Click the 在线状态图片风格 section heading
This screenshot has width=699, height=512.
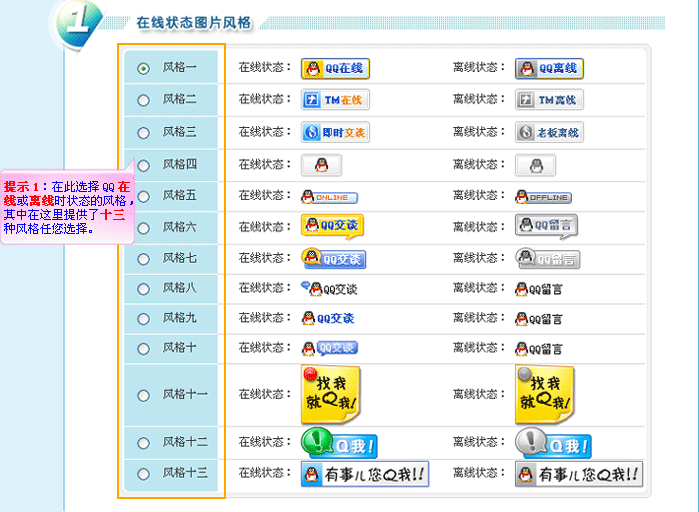tap(194, 22)
